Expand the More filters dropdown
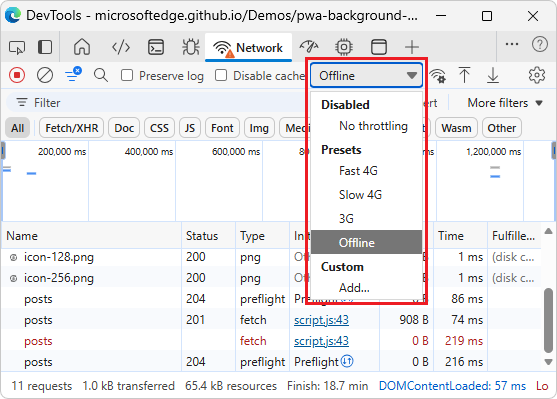 coord(505,103)
